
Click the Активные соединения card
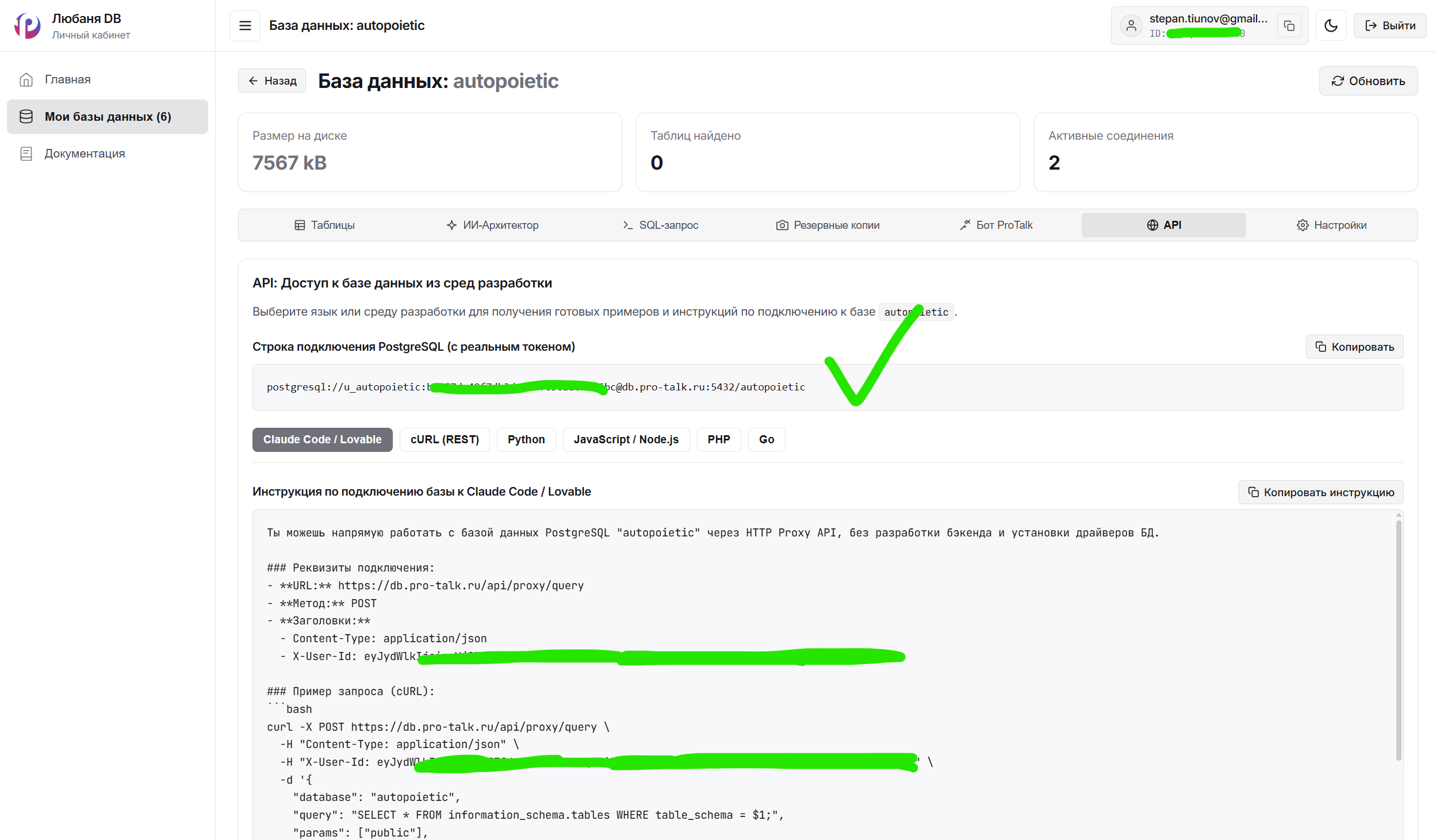coord(1226,152)
